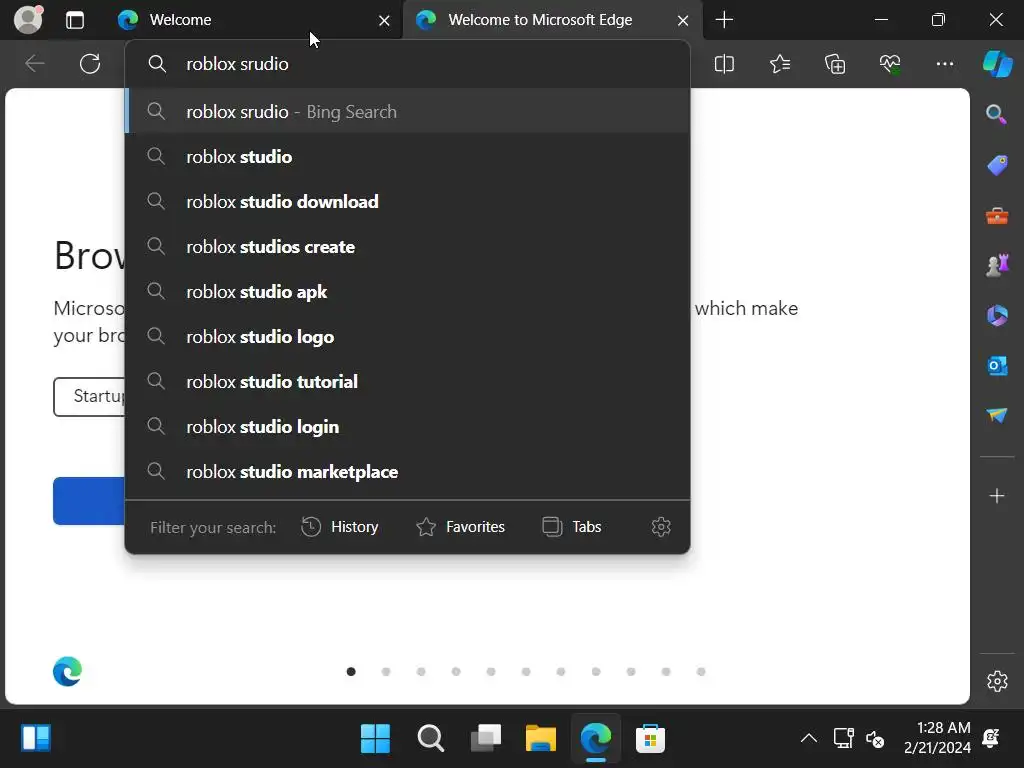Image resolution: width=1024 pixels, height=768 pixels.
Task: Open a new tab with plus
Action: (724, 20)
